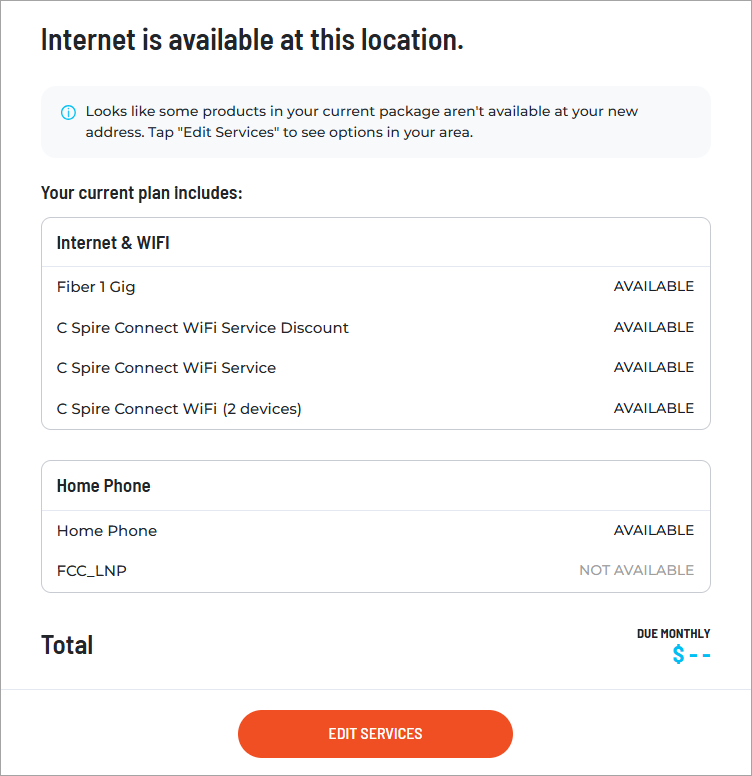Click the Due Monthly label
Image resolution: width=752 pixels, height=776 pixels.
point(673,634)
